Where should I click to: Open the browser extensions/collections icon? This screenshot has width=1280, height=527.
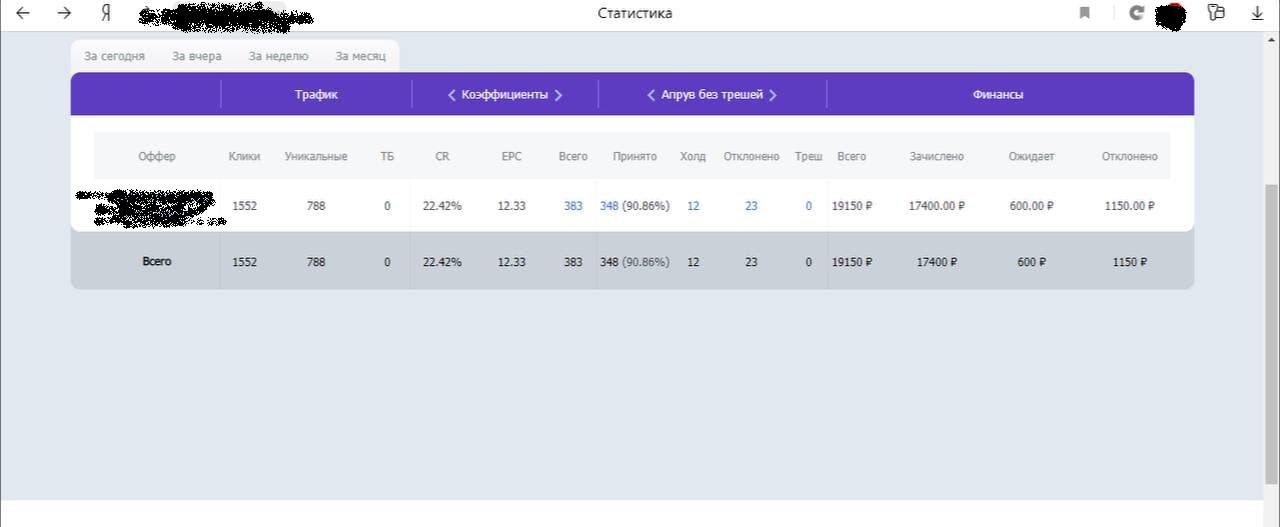(x=1216, y=13)
